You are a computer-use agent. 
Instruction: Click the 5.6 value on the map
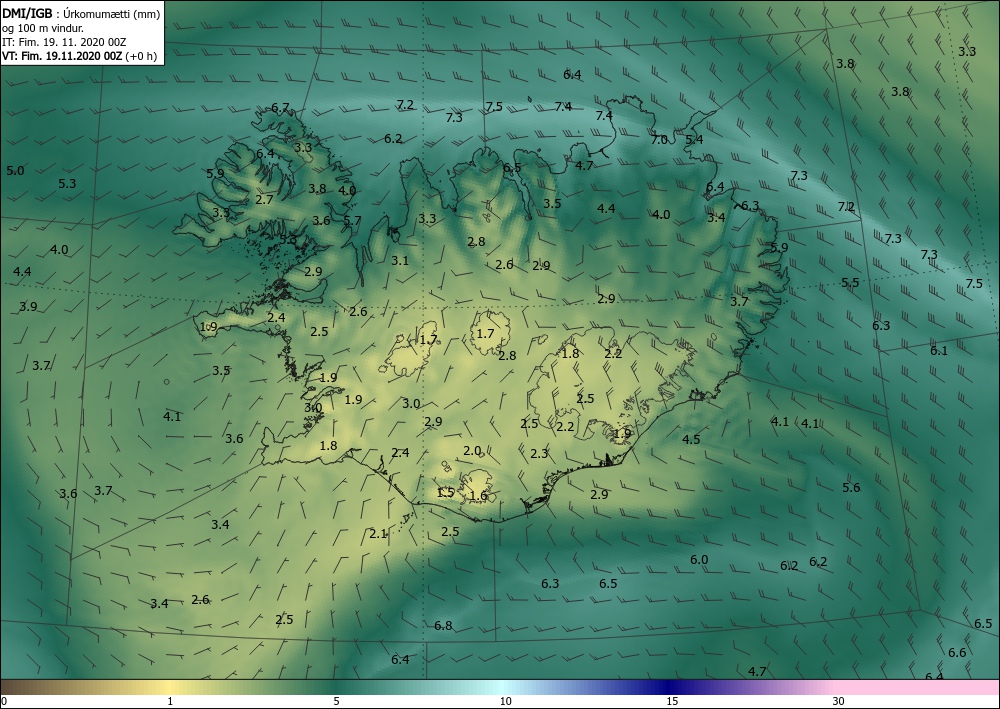point(851,487)
